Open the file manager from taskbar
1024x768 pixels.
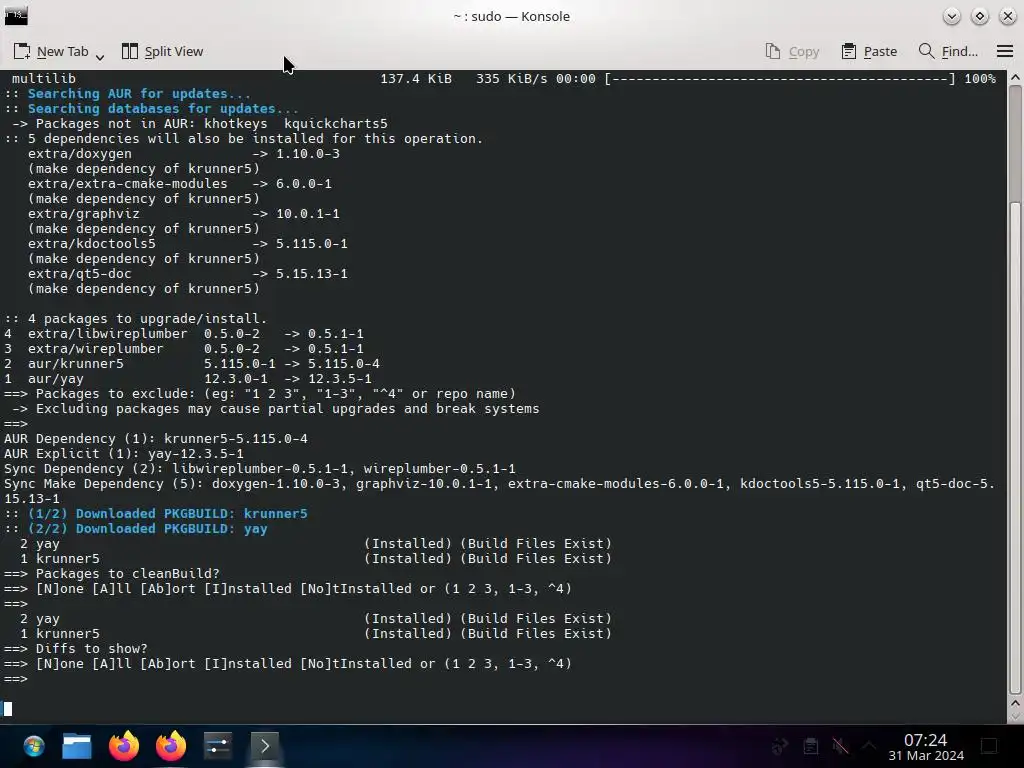click(x=77, y=746)
